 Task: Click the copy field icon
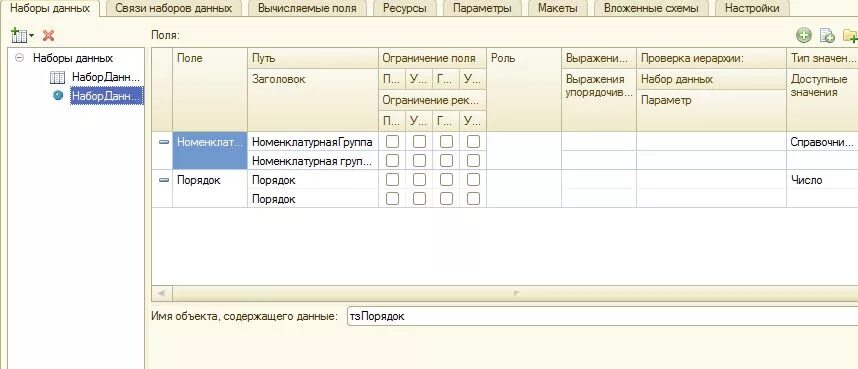827,36
